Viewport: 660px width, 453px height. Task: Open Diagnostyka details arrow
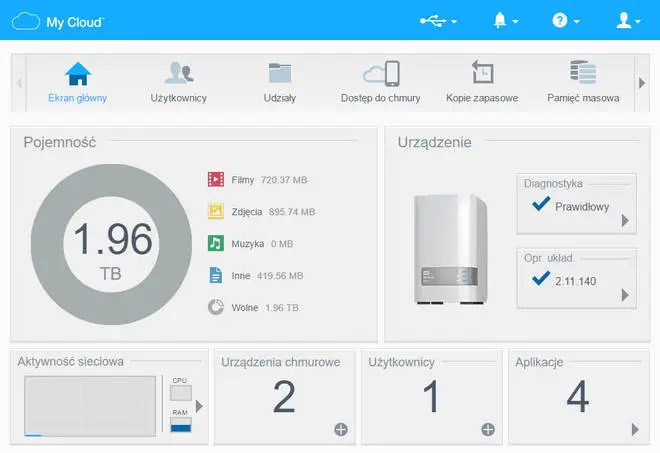click(x=625, y=221)
